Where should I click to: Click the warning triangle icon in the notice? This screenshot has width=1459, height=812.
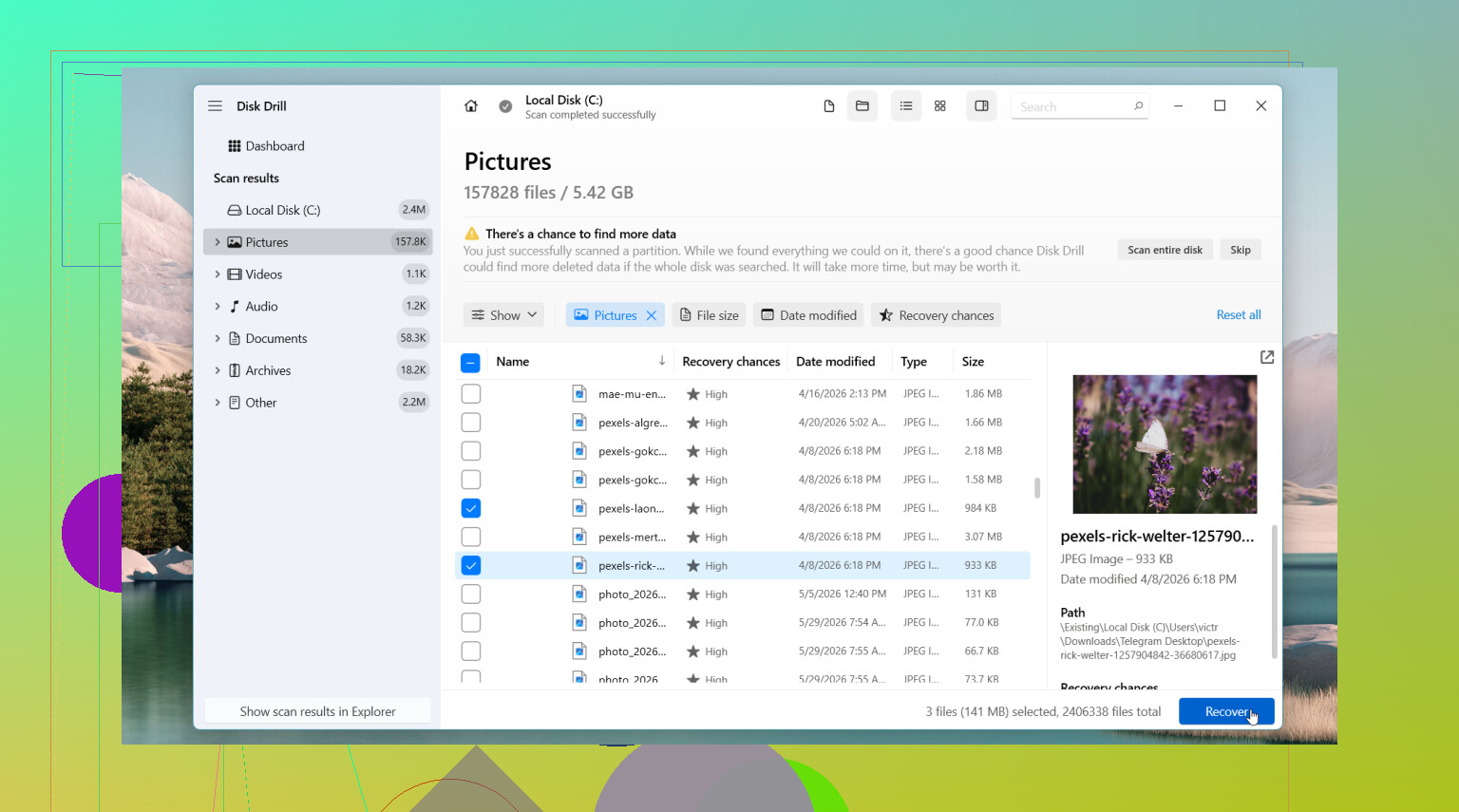(x=471, y=234)
